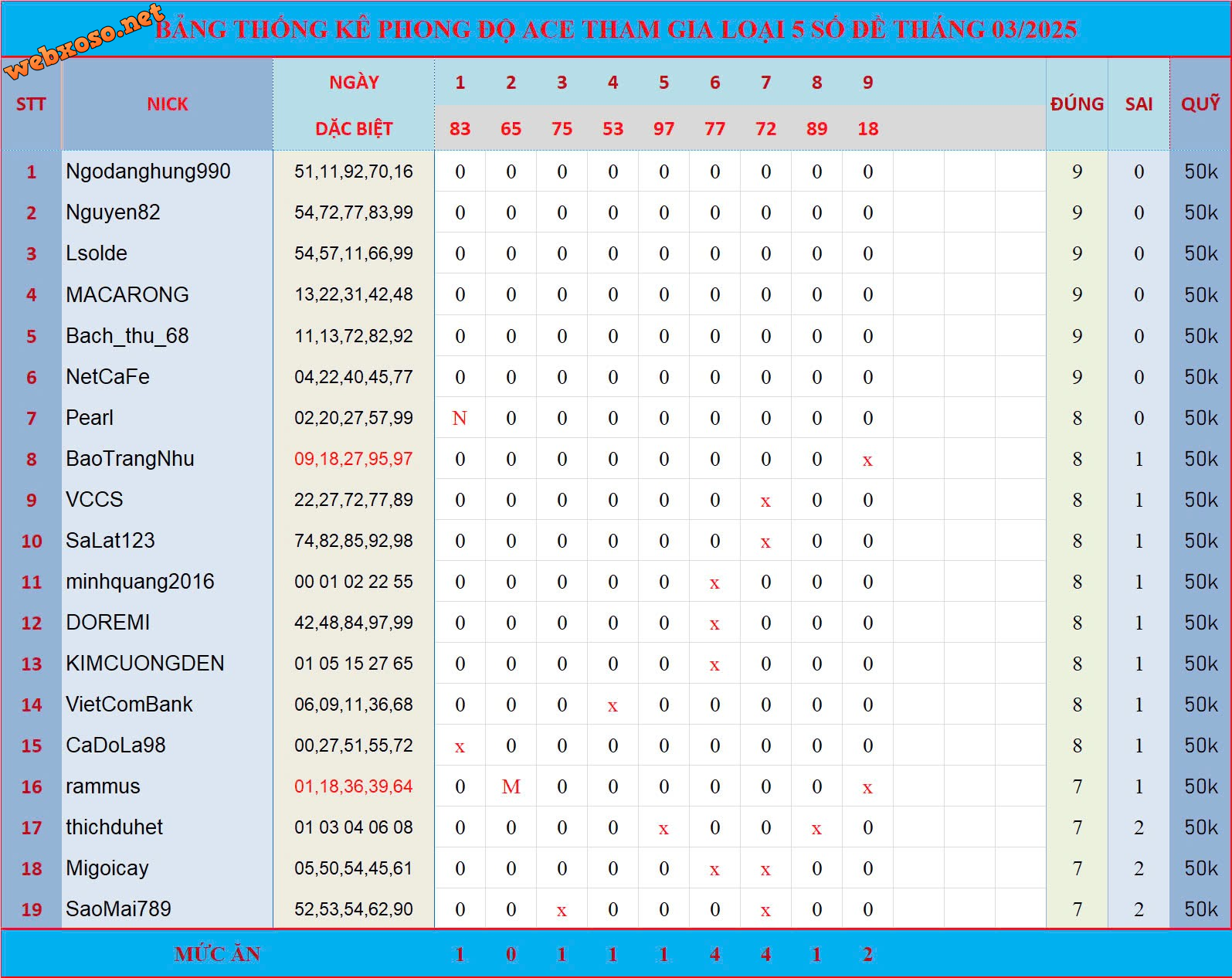
Task: Select nickname Ngodanghung990
Action: click(148, 171)
